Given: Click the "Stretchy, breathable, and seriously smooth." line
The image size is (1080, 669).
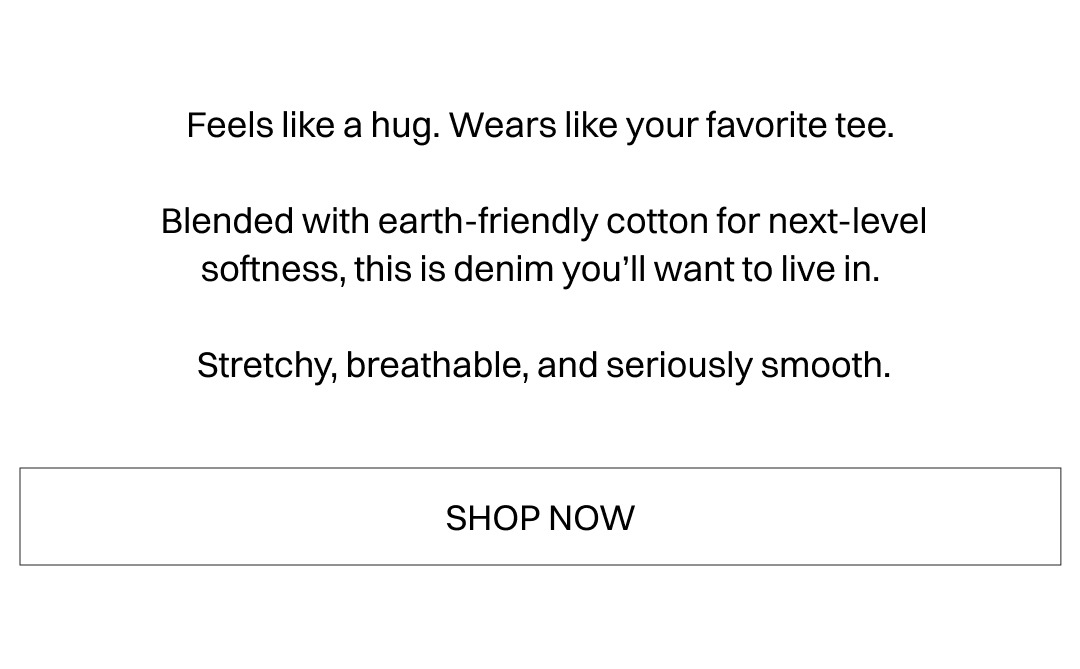Looking at the screenshot, I should (543, 365).
